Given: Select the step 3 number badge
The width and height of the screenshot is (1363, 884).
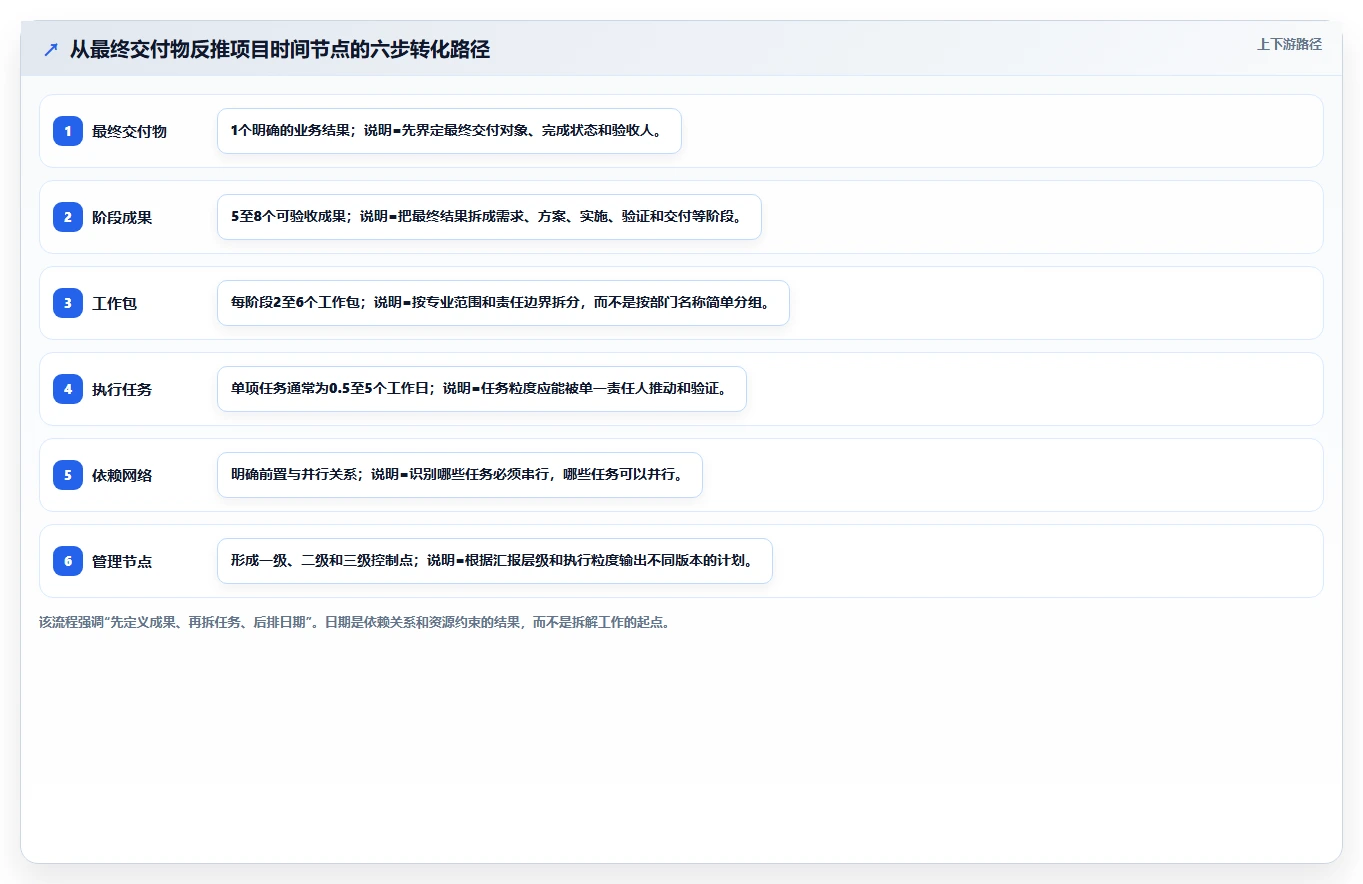Looking at the screenshot, I should (x=68, y=303).
